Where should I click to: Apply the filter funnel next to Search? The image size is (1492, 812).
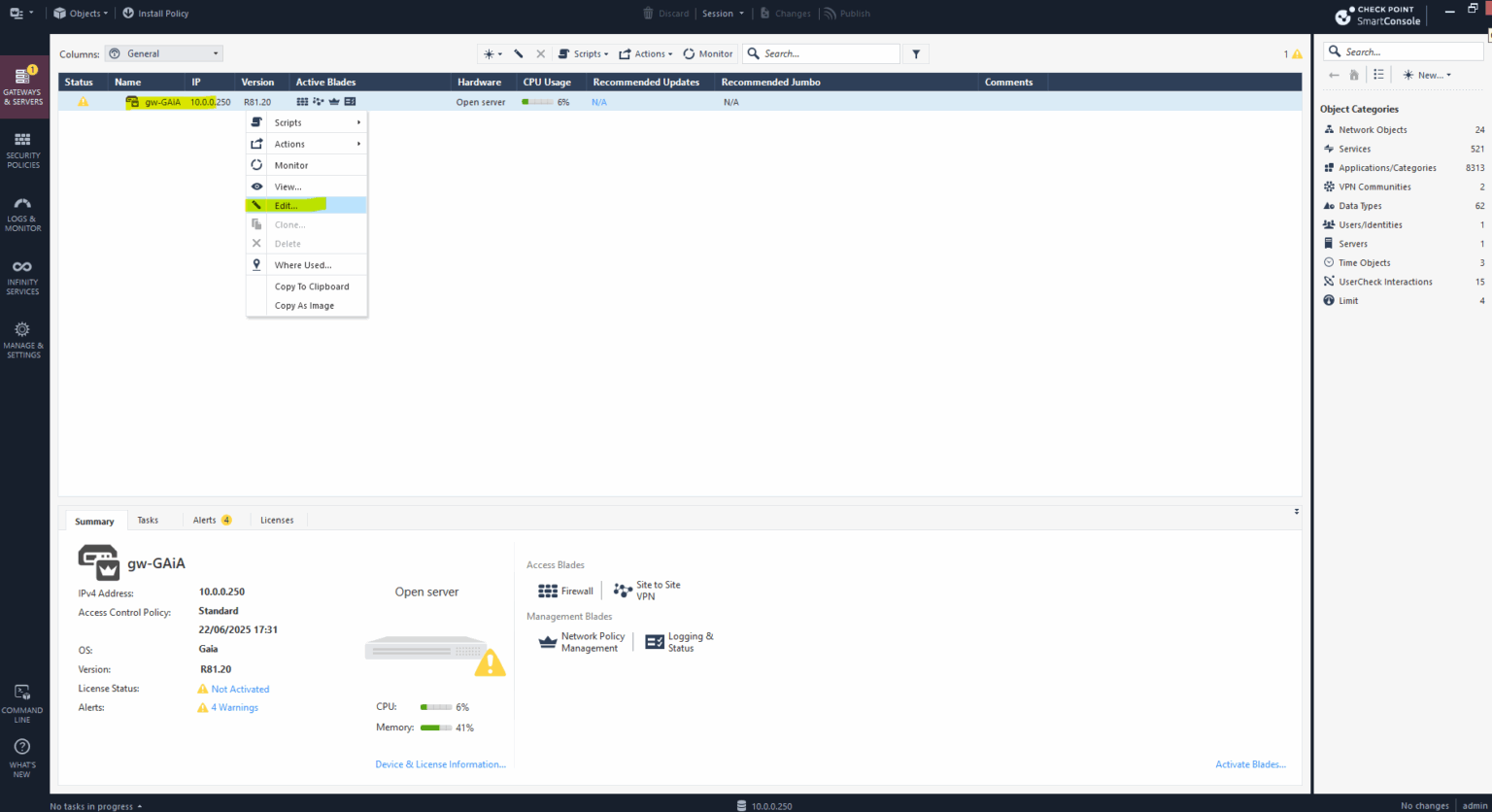point(914,53)
